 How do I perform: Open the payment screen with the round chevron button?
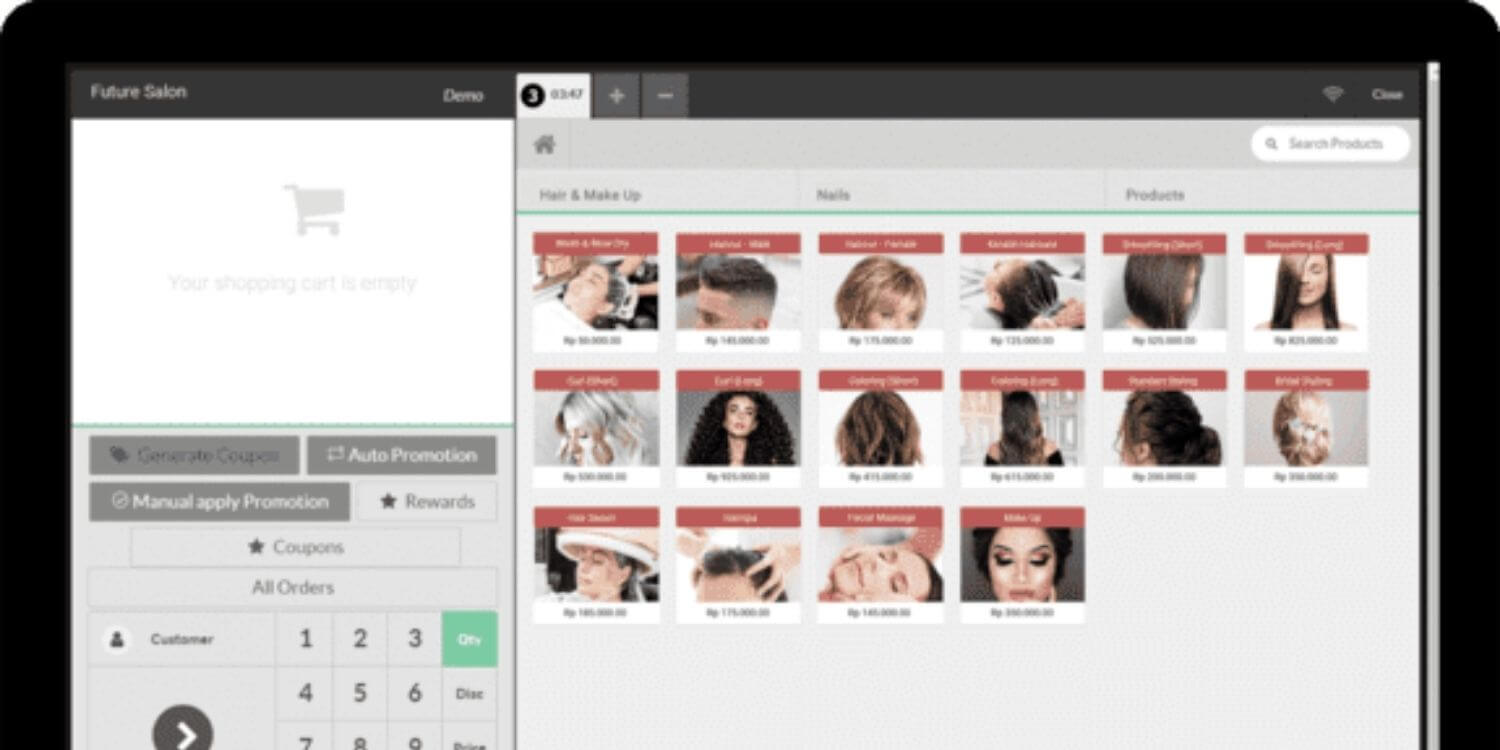(x=182, y=736)
